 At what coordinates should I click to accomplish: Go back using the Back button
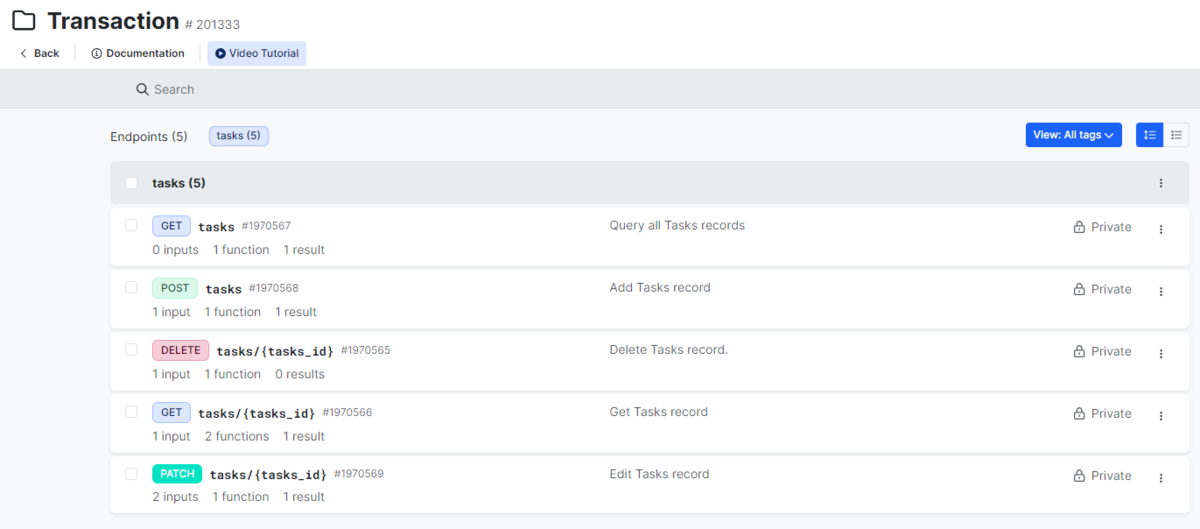[x=40, y=53]
